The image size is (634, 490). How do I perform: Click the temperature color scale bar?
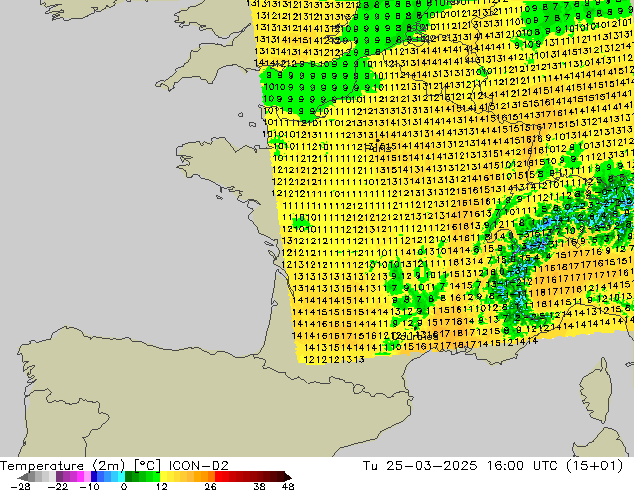click(x=155, y=477)
